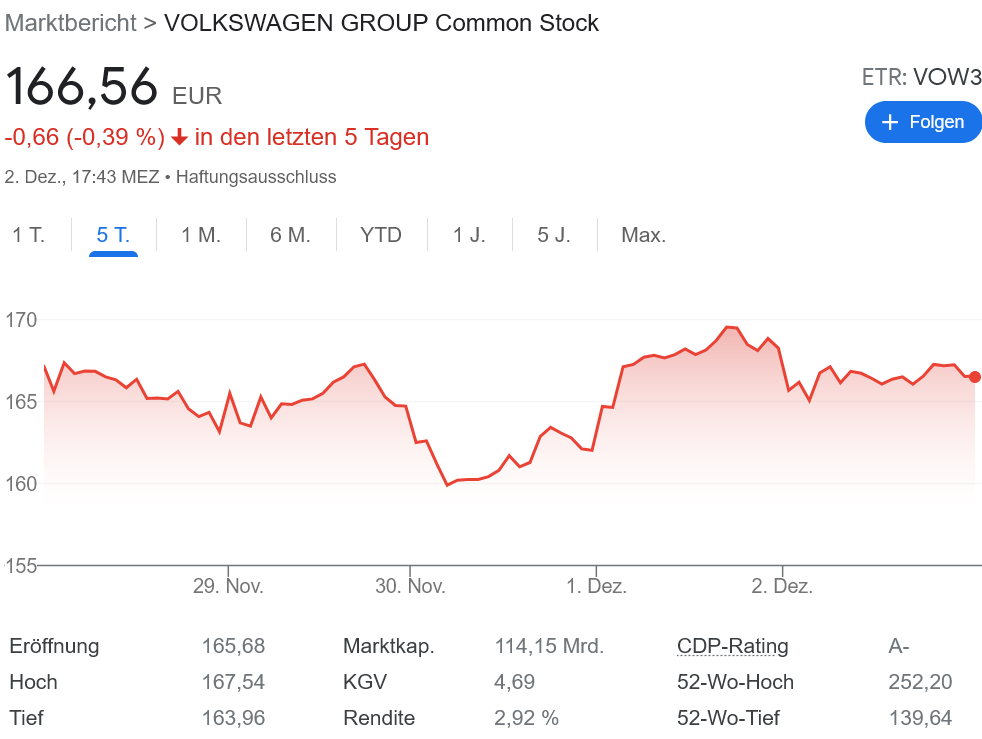
Task: Click the red down arrow trend icon
Action: tap(180, 137)
